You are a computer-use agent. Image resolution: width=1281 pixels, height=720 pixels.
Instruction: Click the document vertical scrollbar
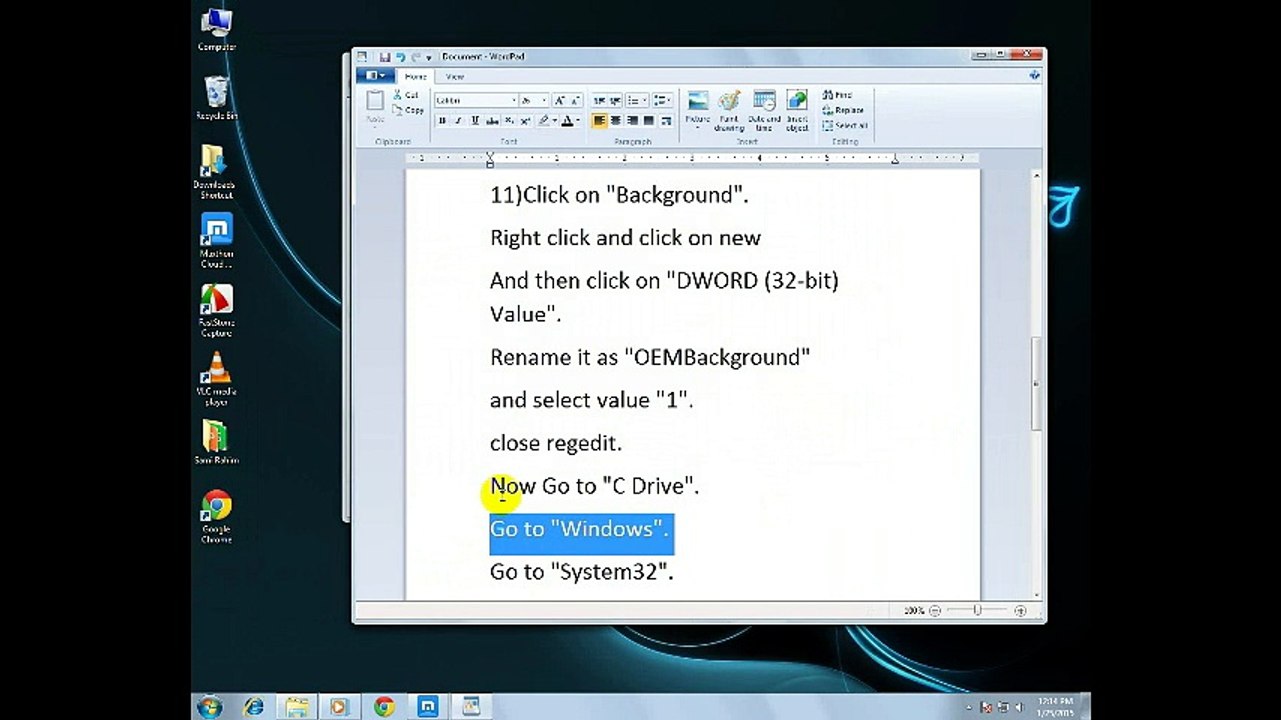click(x=1036, y=384)
